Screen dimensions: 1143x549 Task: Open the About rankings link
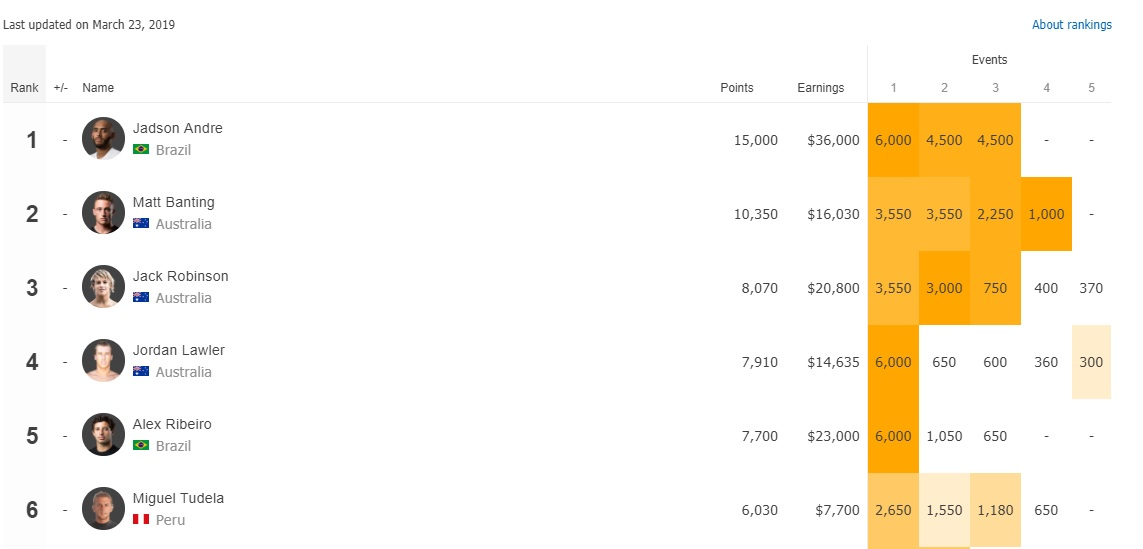[1072, 25]
